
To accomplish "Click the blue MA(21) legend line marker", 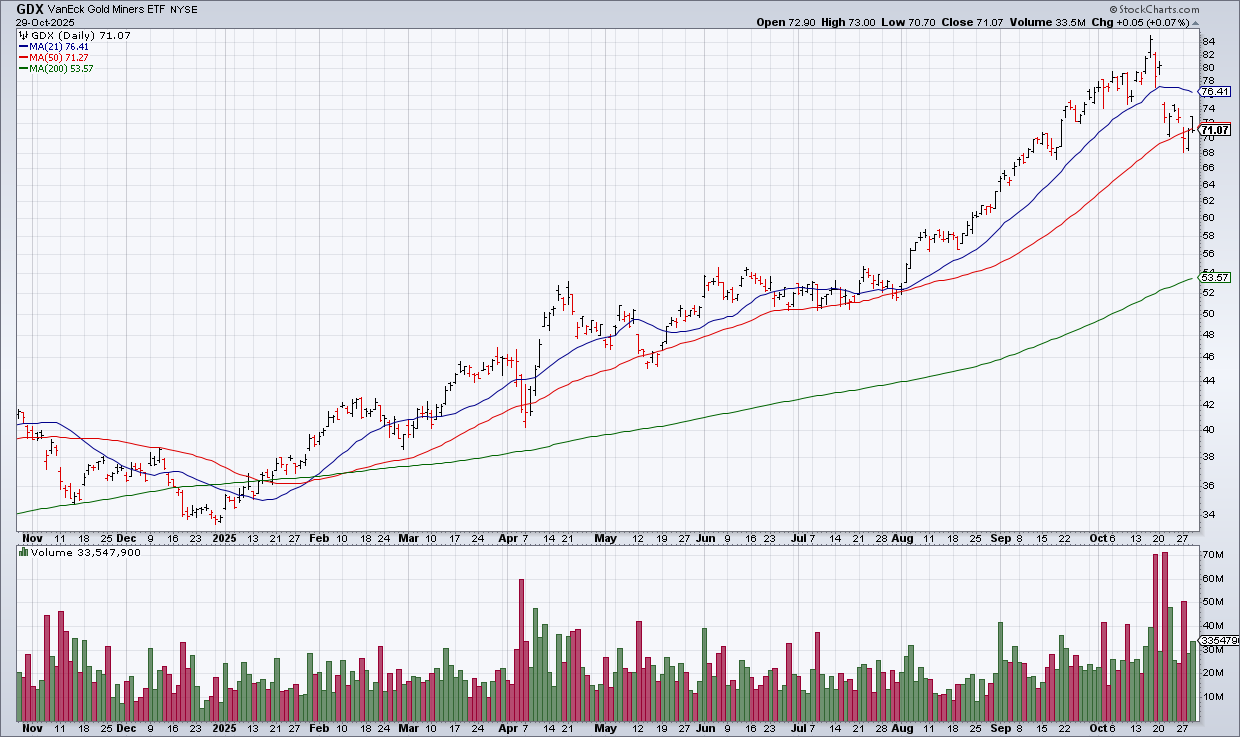I will [22, 46].
